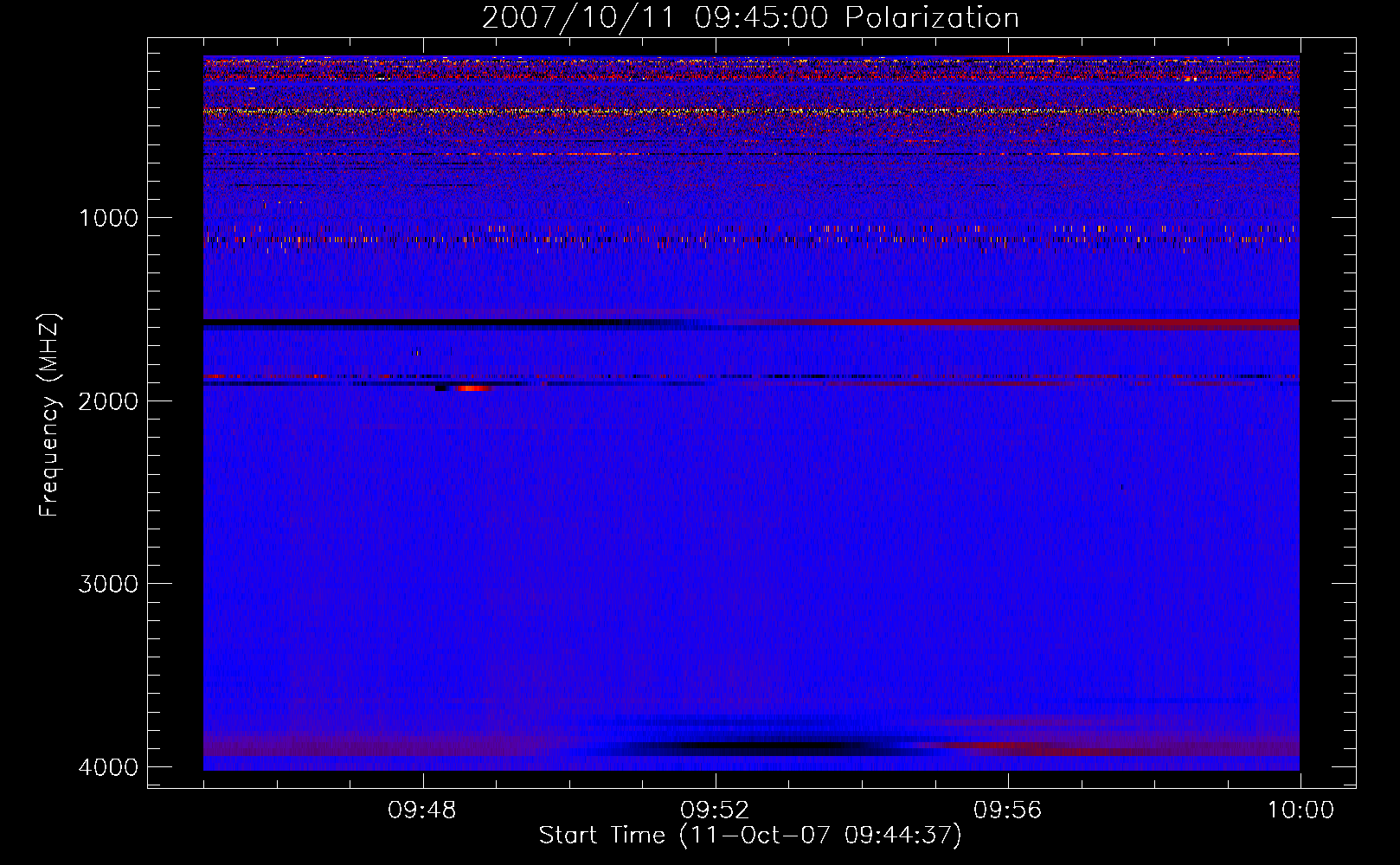Click the 4000 frequency tick label
1400x865 pixels.
pos(108,767)
